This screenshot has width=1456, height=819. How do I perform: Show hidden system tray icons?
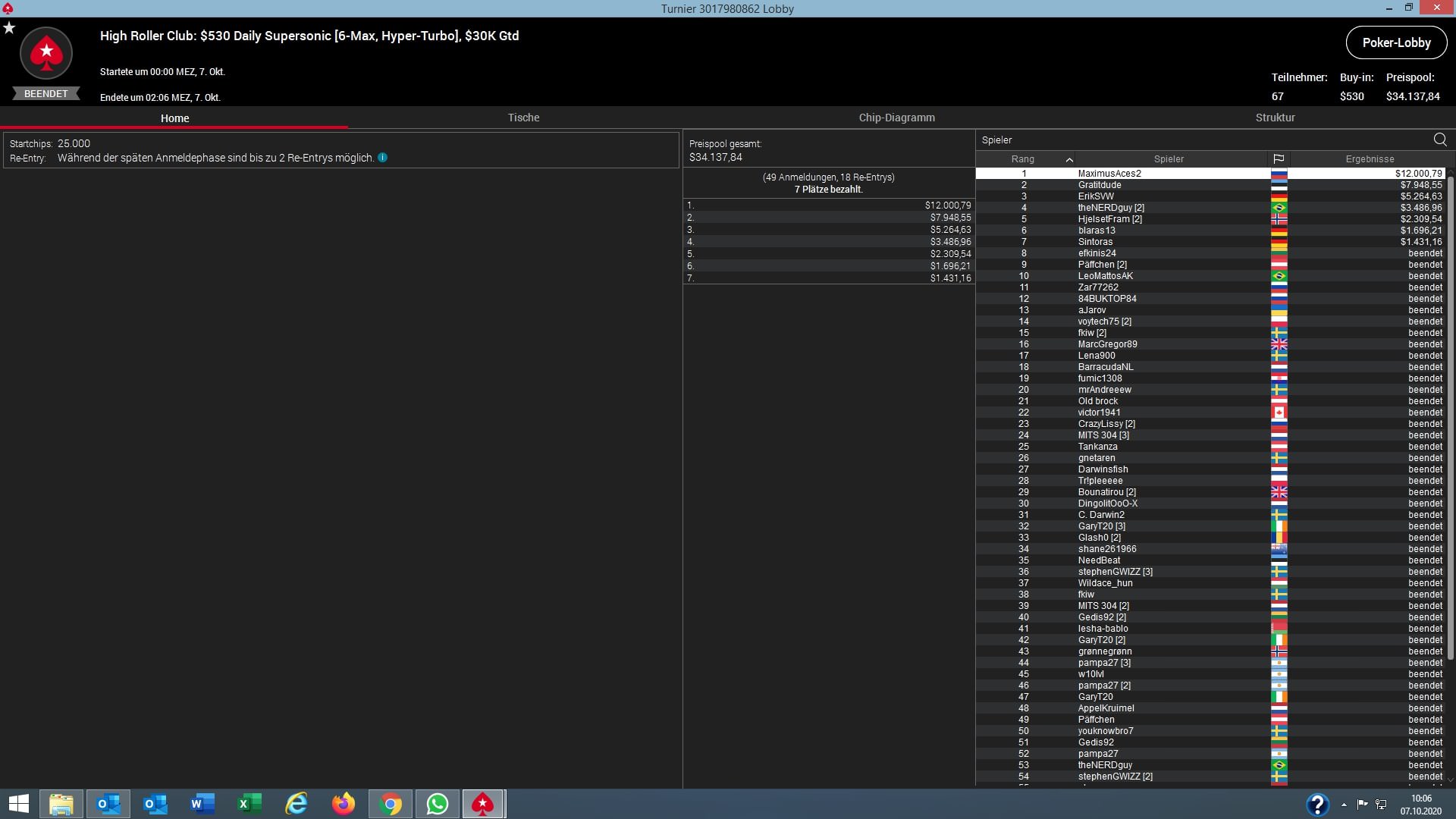[1344, 805]
